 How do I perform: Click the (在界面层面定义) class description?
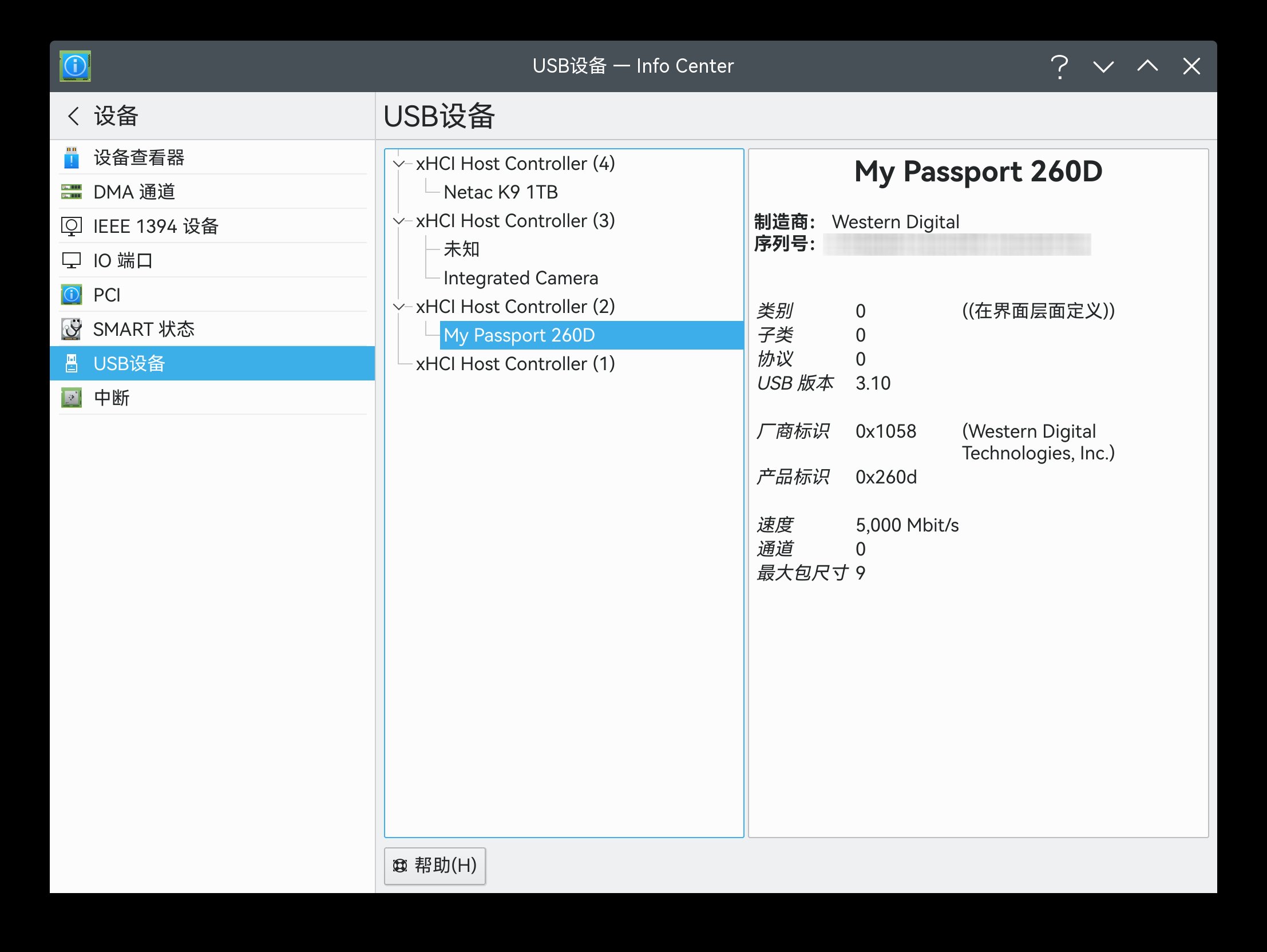coord(1038,311)
